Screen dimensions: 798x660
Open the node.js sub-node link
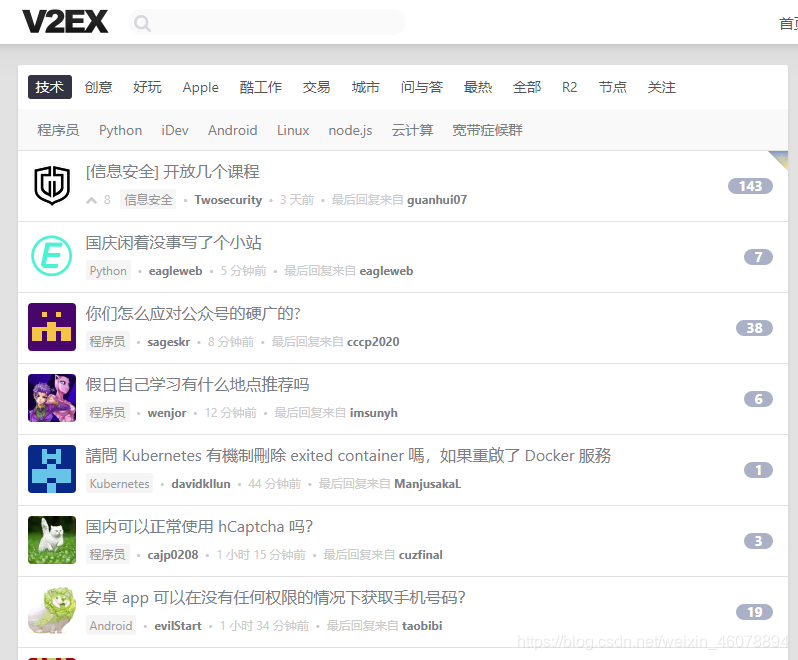[x=350, y=131]
